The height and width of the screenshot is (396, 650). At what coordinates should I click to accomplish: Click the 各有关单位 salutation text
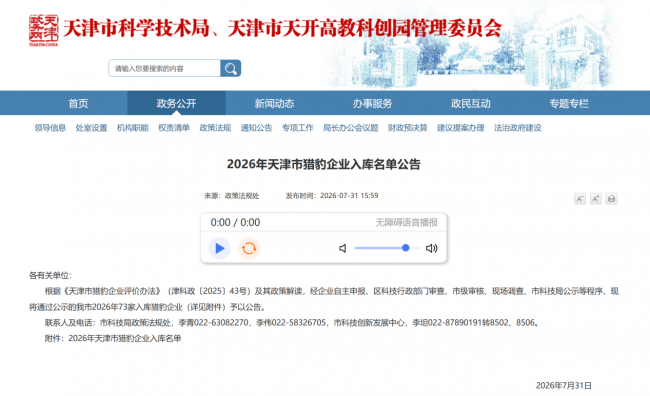click(x=50, y=275)
